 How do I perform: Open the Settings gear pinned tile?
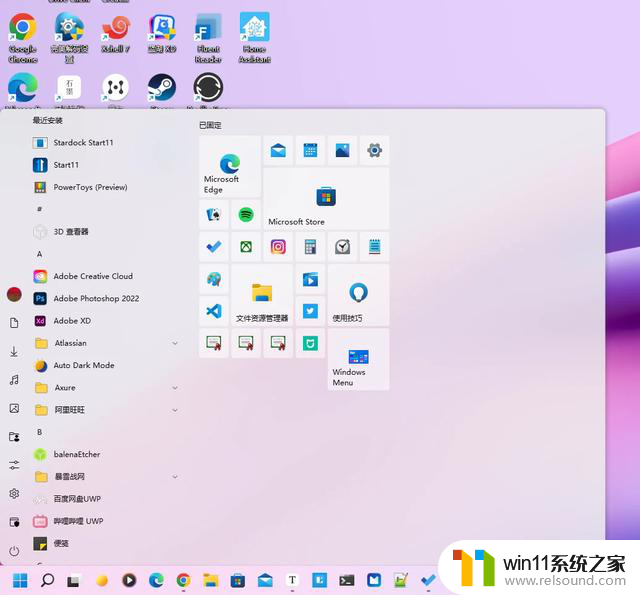click(x=374, y=151)
